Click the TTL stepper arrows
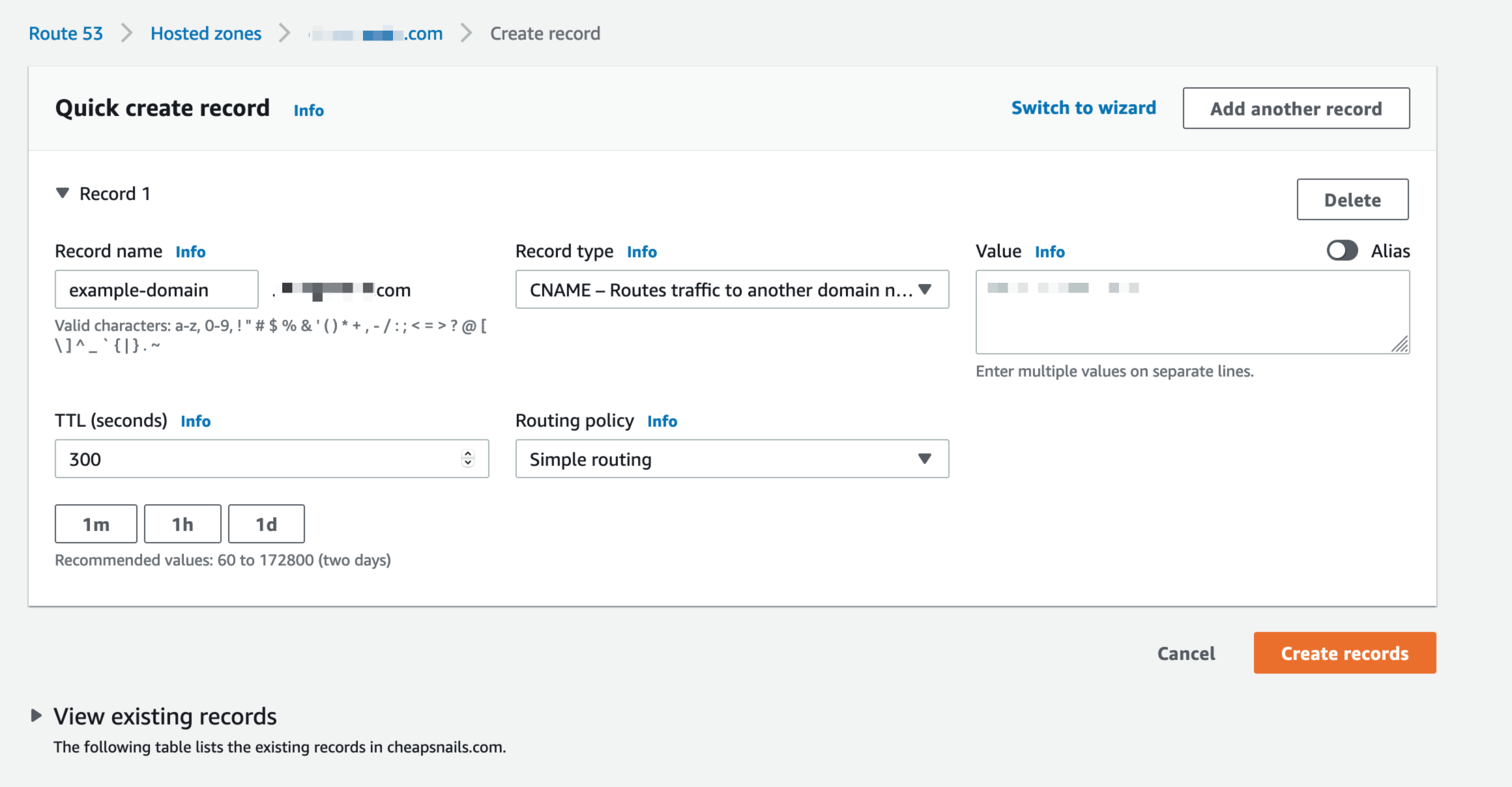 [x=467, y=459]
